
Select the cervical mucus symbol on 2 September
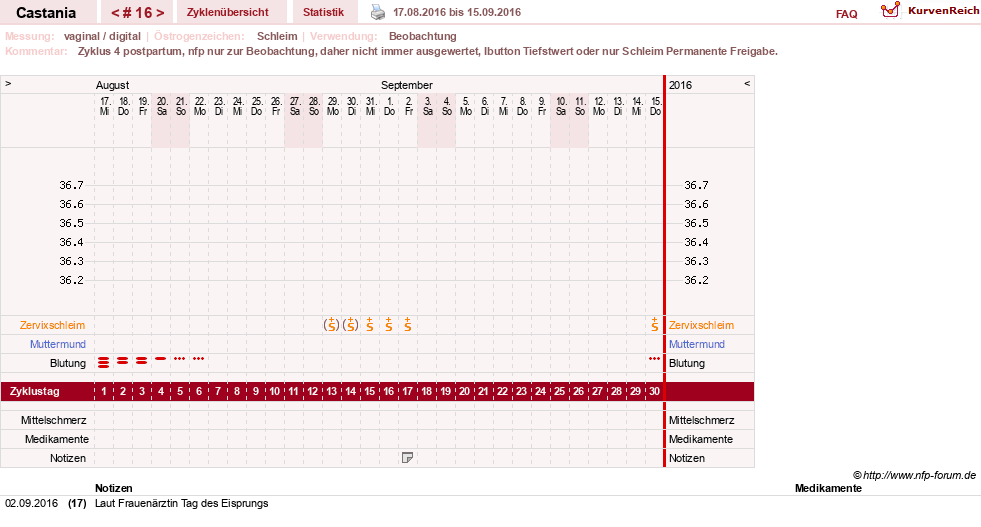click(x=407, y=324)
